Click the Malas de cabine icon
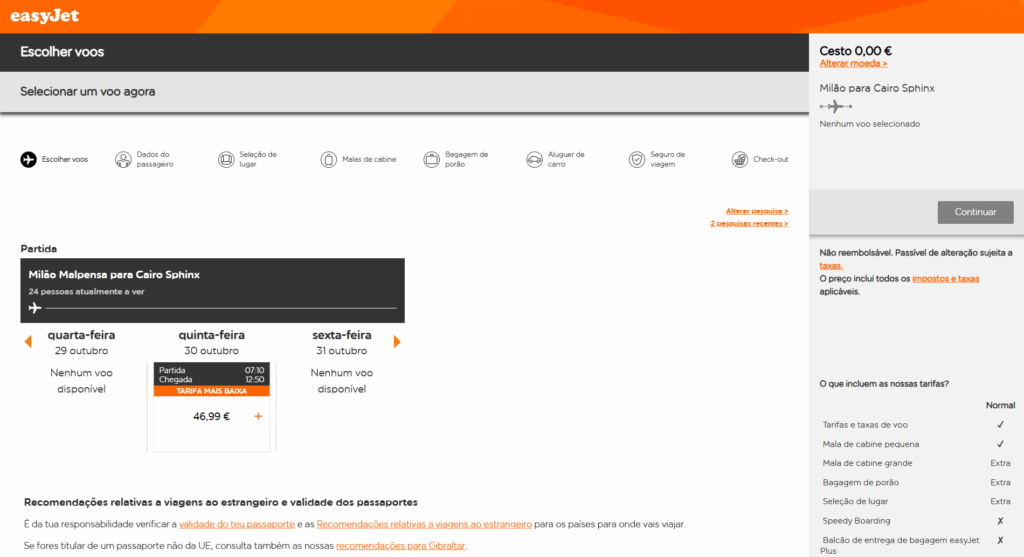The width and height of the screenshot is (1024, 557). click(329, 159)
